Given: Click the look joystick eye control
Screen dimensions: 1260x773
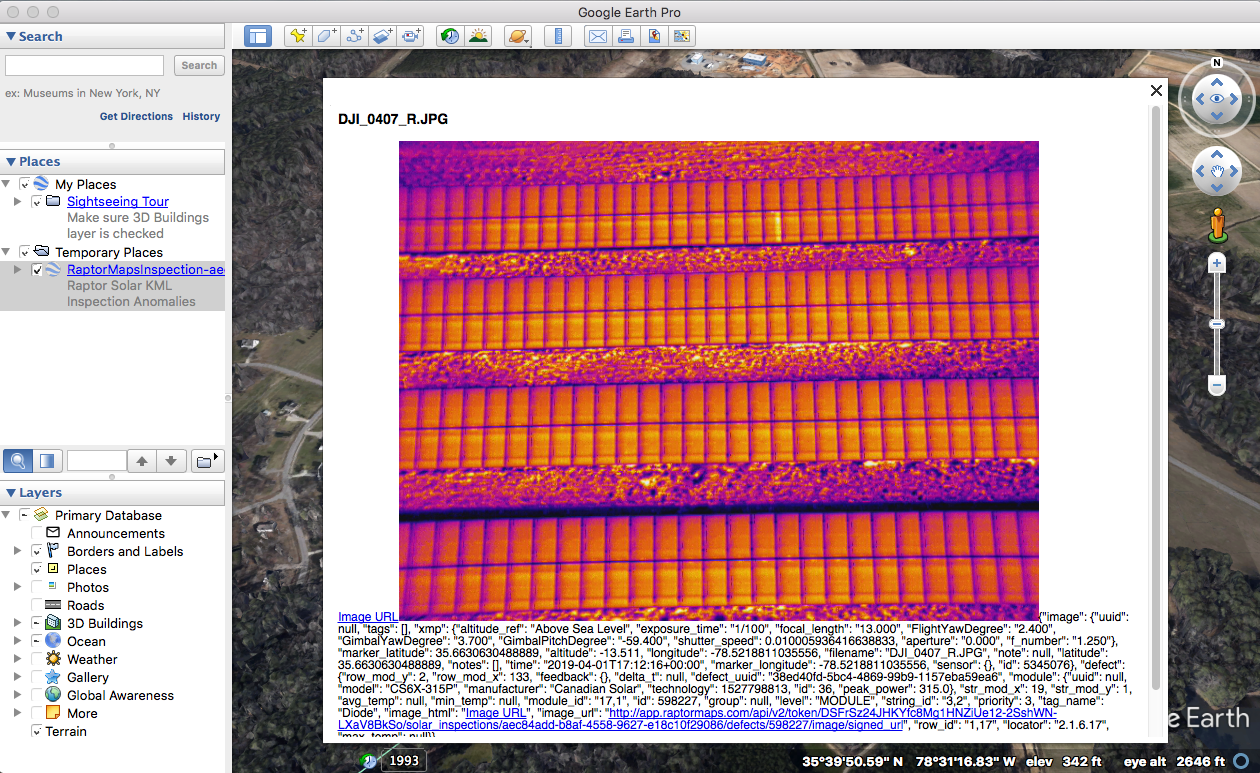Looking at the screenshot, I should pos(1217,99).
